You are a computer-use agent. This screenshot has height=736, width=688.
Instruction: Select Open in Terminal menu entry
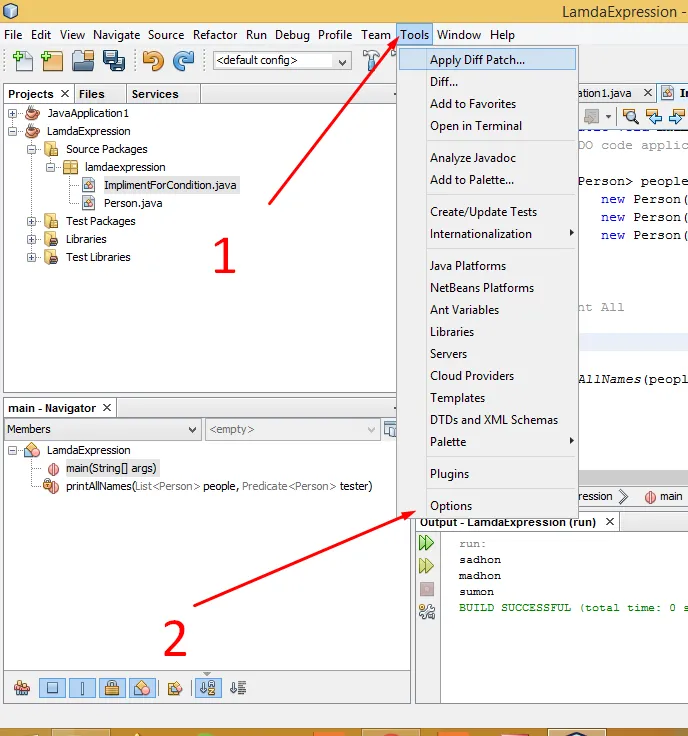[x=488, y=126]
